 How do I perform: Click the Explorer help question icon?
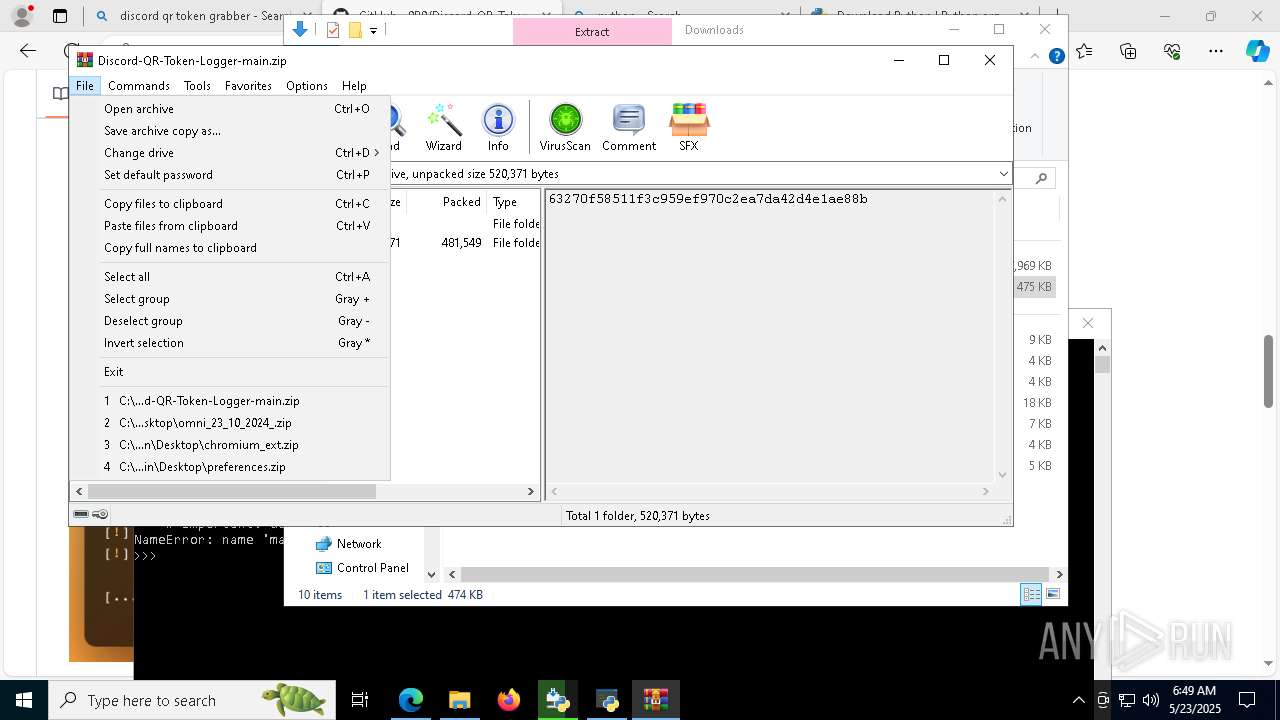tap(1056, 57)
